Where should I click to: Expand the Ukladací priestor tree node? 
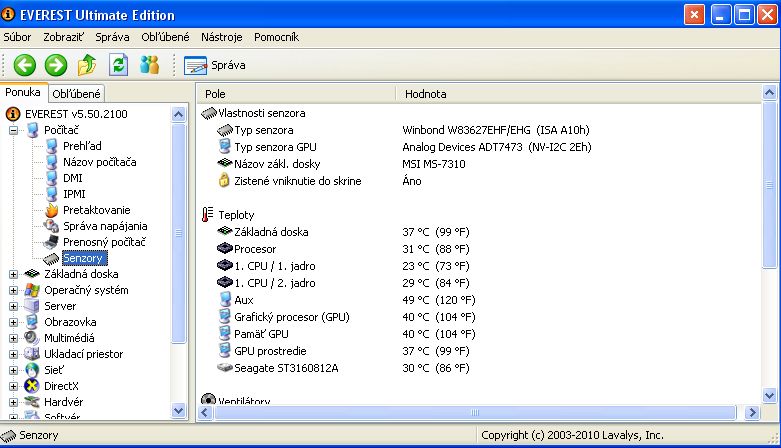13,354
